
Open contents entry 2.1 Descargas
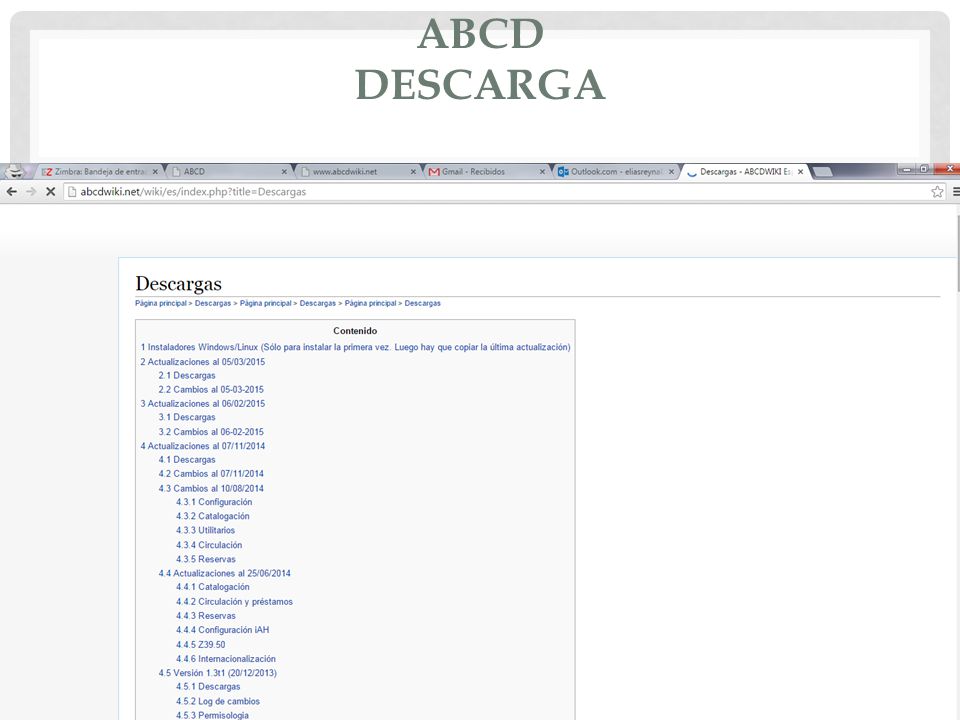pyautogui.click(x=187, y=375)
